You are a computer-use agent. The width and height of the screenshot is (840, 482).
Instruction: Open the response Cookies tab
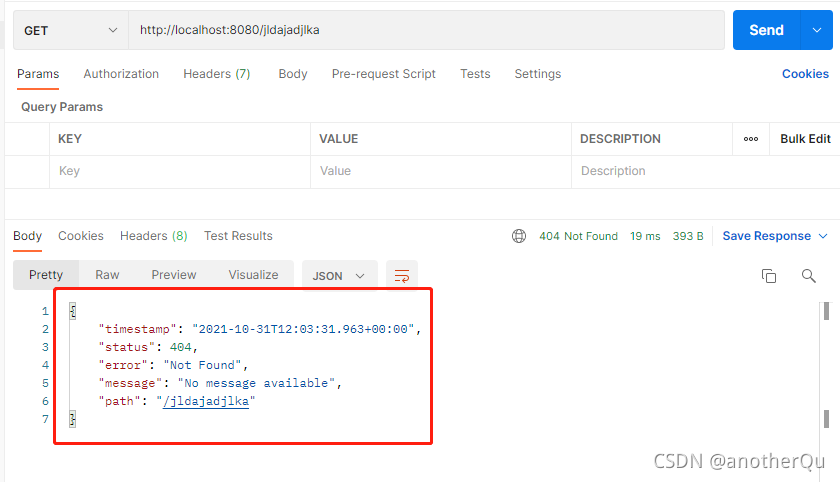pos(81,236)
